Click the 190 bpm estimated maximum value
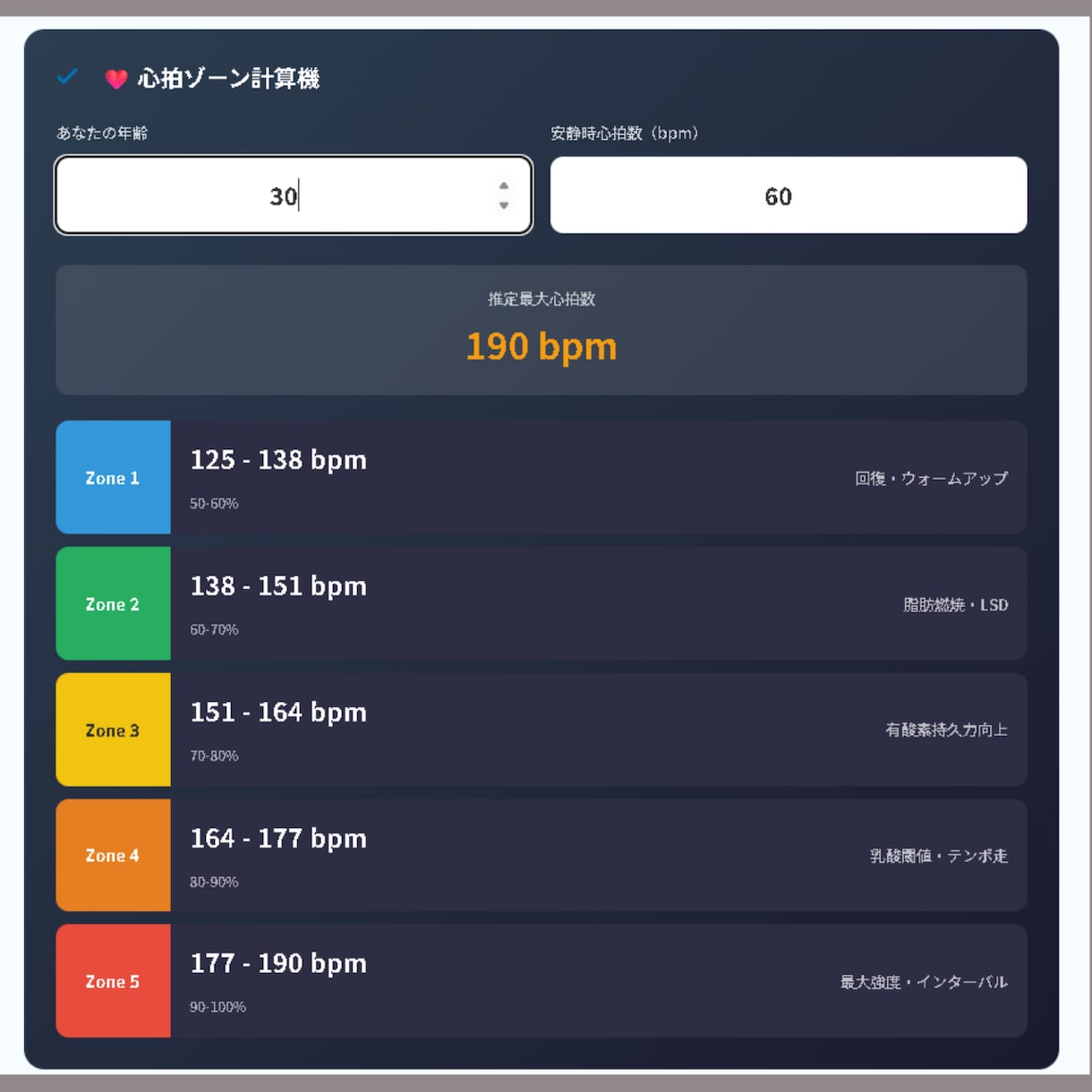 click(x=542, y=346)
